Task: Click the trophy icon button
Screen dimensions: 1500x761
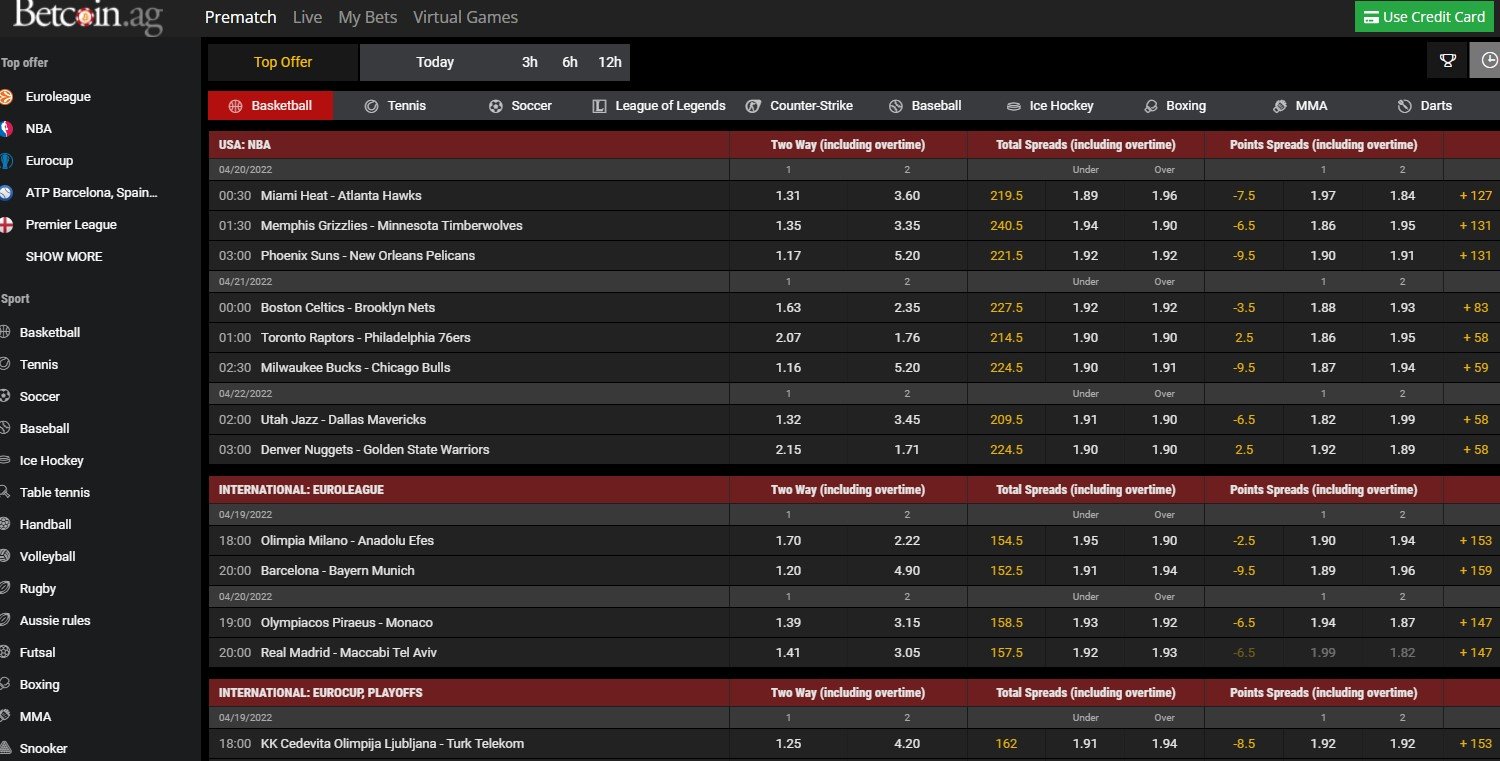Action: coord(1447,61)
